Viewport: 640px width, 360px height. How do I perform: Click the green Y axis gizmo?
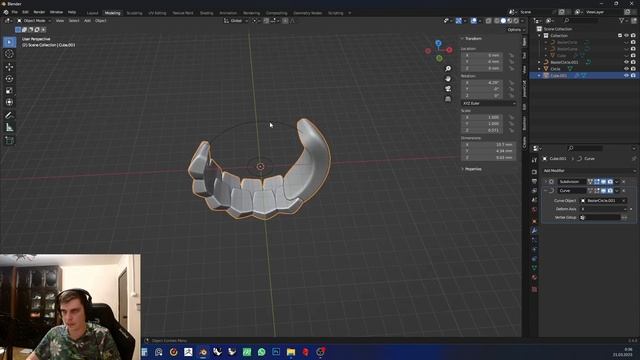tap(439, 58)
